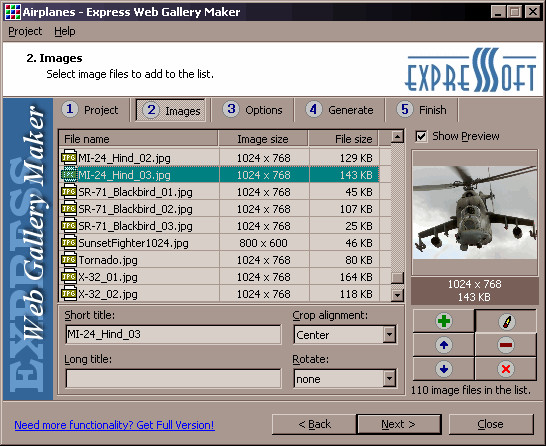546x446 pixels.
Task: Click the Close button
Action: [491, 424]
